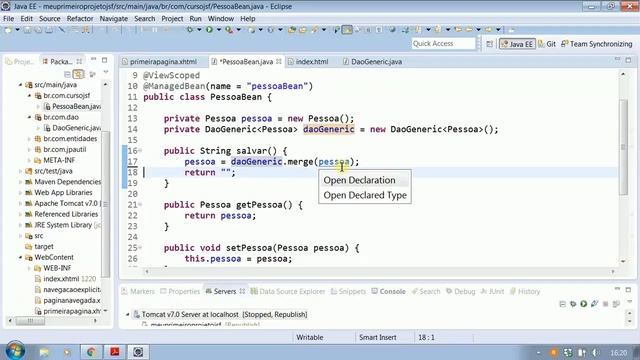The height and width of the screenshot is (360, 640).
Task: Click debug server icon in Servers view toolbar
Action: (573, 304)
